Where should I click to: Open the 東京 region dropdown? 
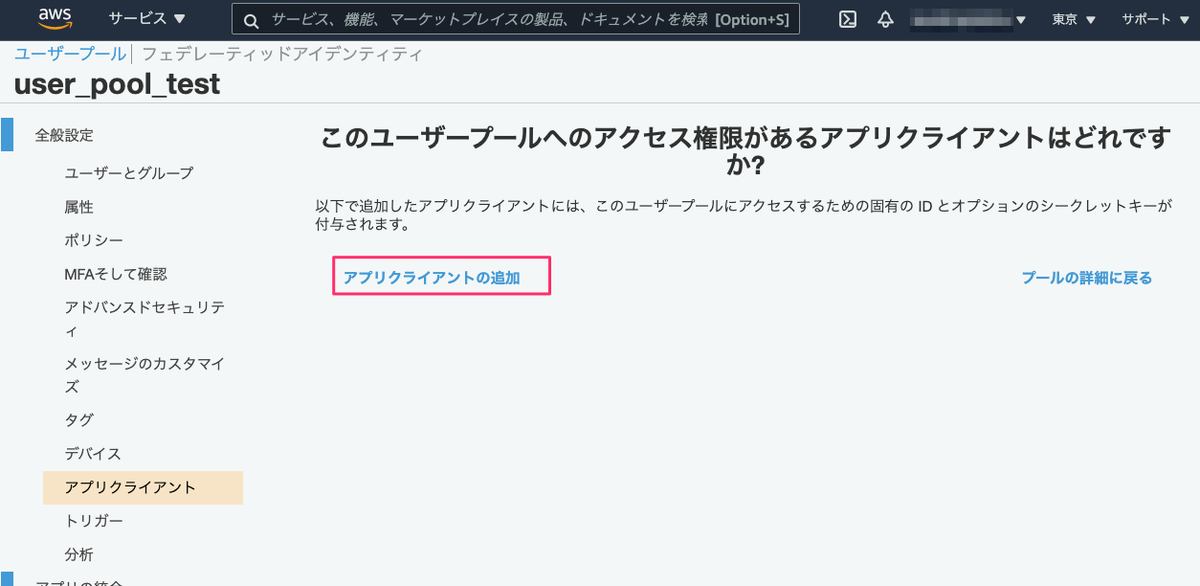[1074, 19]
